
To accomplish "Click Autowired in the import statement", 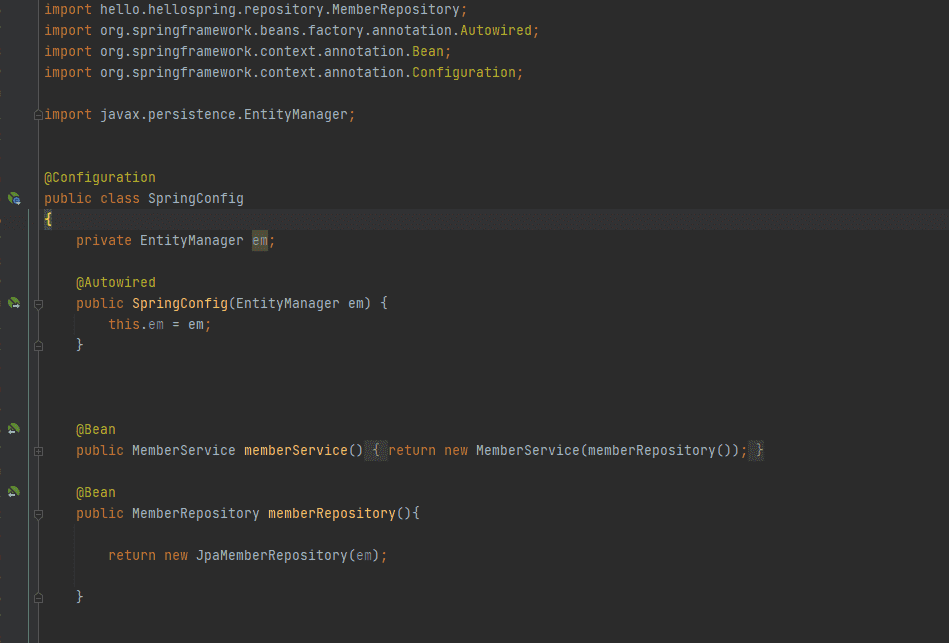I will click(496, 30).
